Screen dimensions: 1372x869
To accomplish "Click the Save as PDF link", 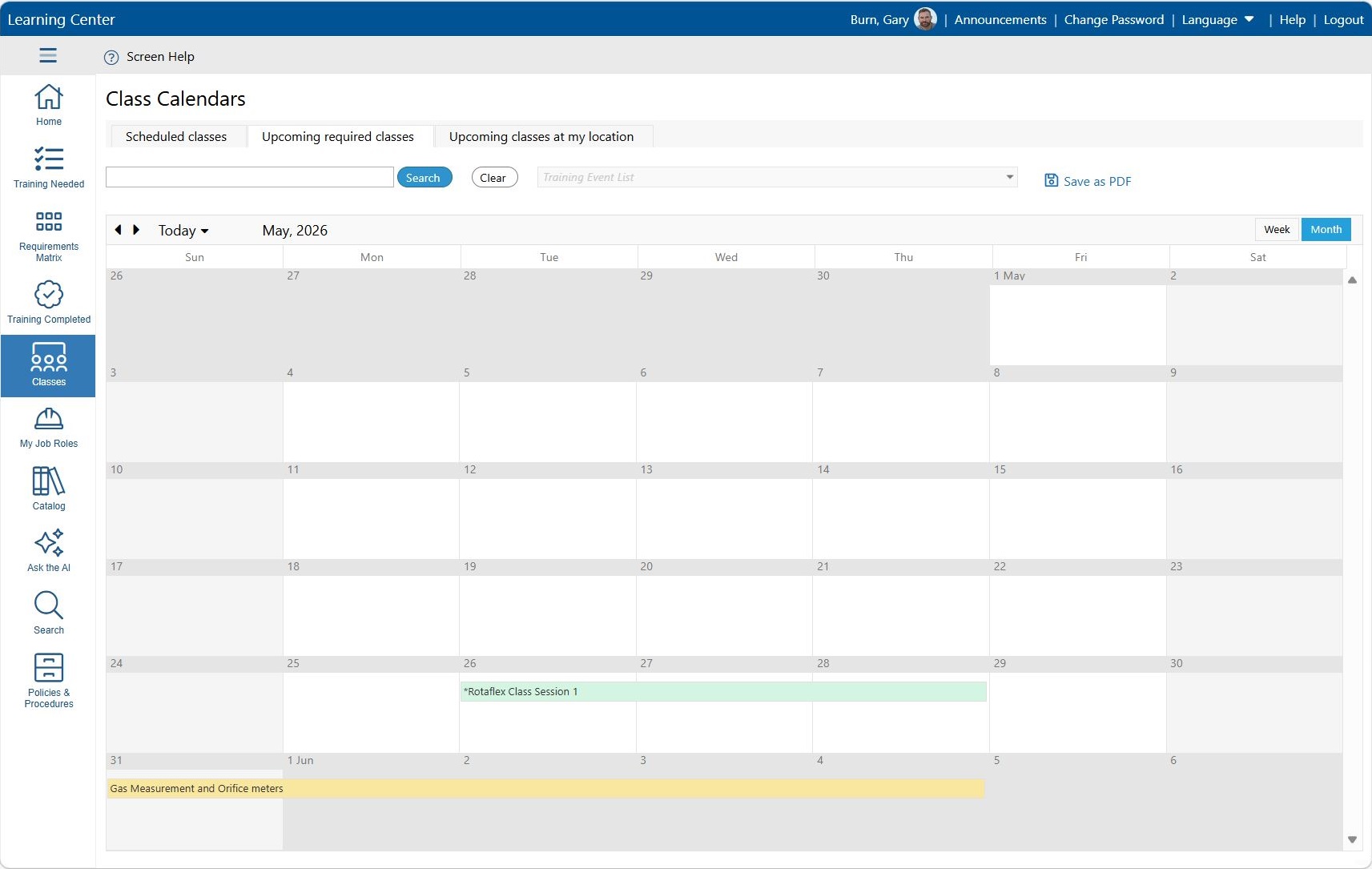I will [x=1097, y=181].
